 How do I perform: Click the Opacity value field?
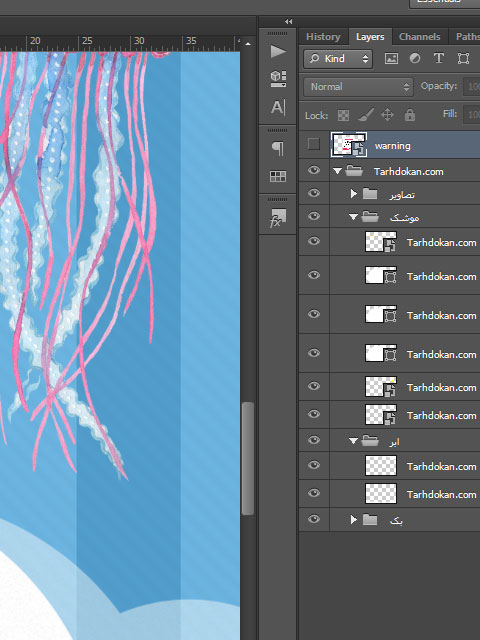tap(472, 87)
